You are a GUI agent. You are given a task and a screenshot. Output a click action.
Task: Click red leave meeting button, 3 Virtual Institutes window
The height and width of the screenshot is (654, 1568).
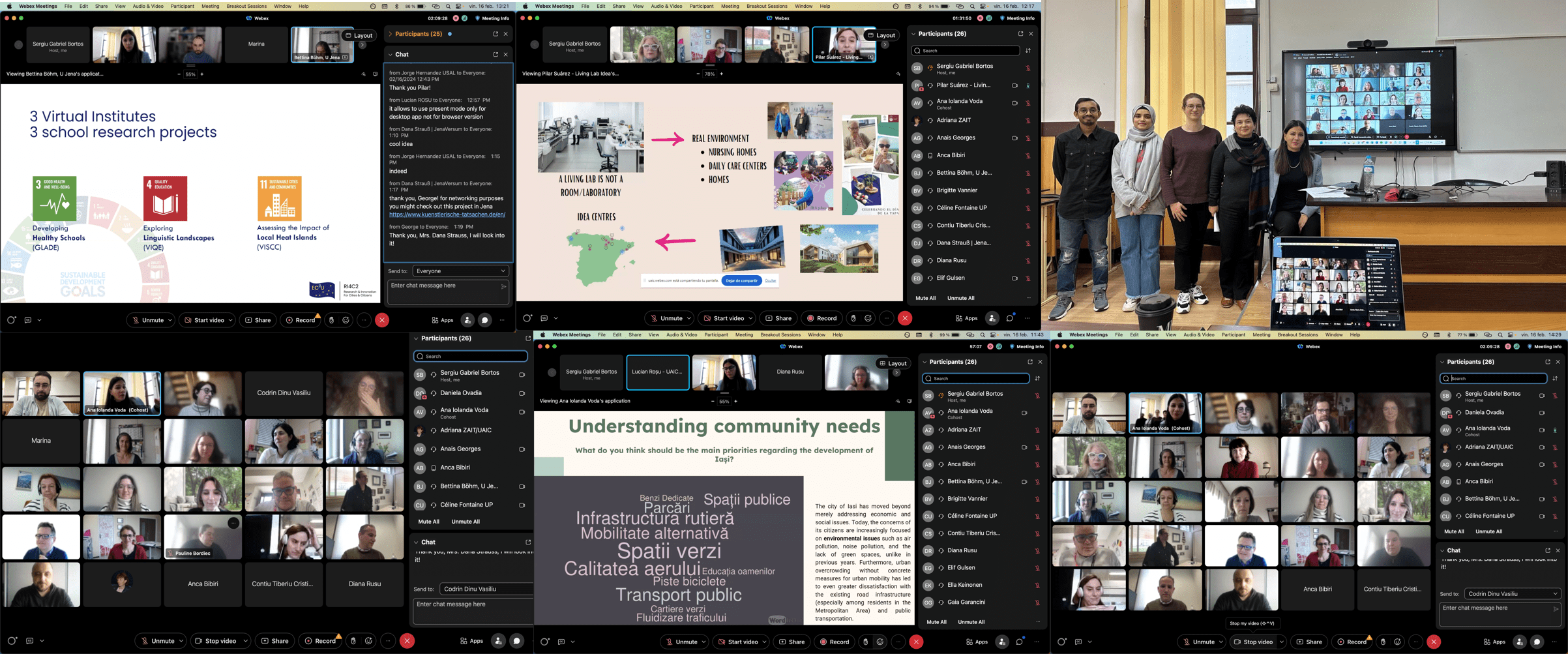tap(382, 320)
